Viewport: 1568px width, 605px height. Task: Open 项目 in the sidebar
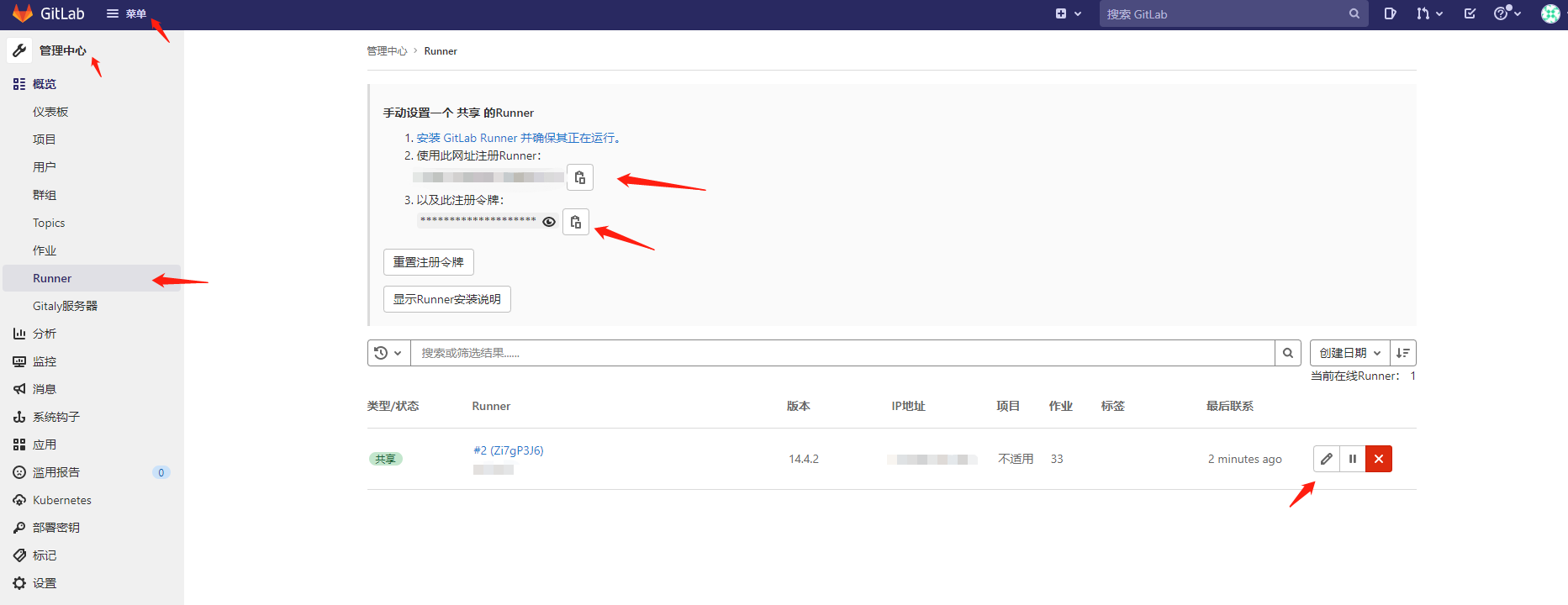(x=44, y=139)
